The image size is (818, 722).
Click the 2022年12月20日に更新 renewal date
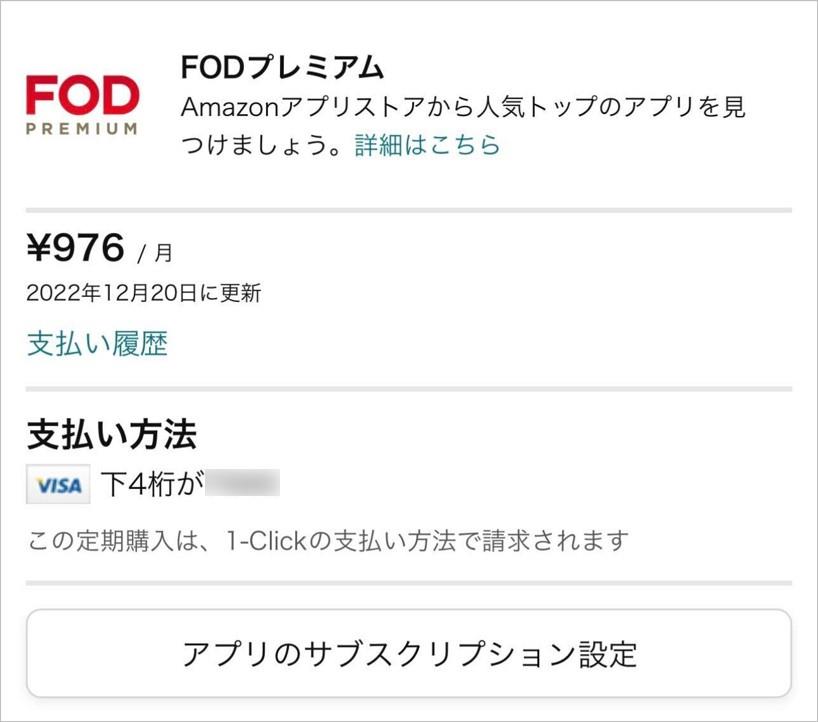(143, 293)
